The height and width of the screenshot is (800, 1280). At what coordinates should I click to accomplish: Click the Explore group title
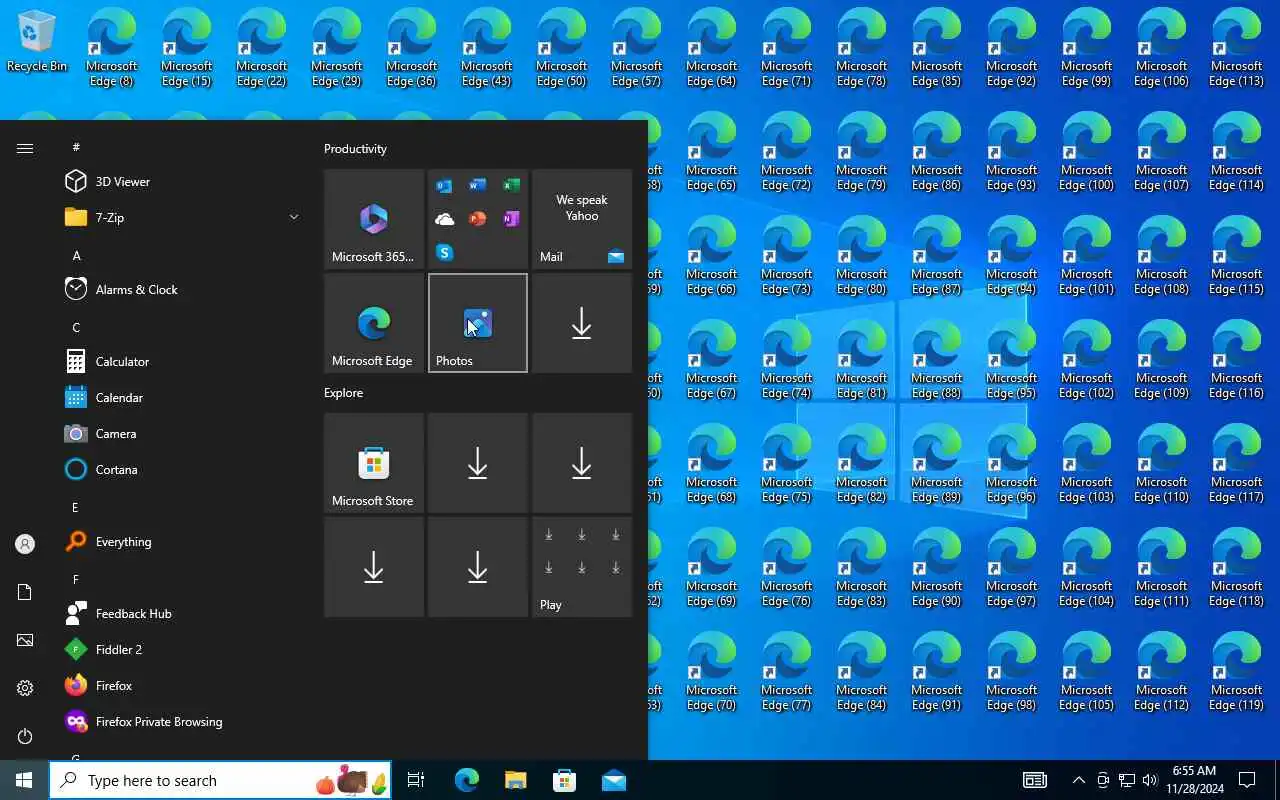pos(343,393)
